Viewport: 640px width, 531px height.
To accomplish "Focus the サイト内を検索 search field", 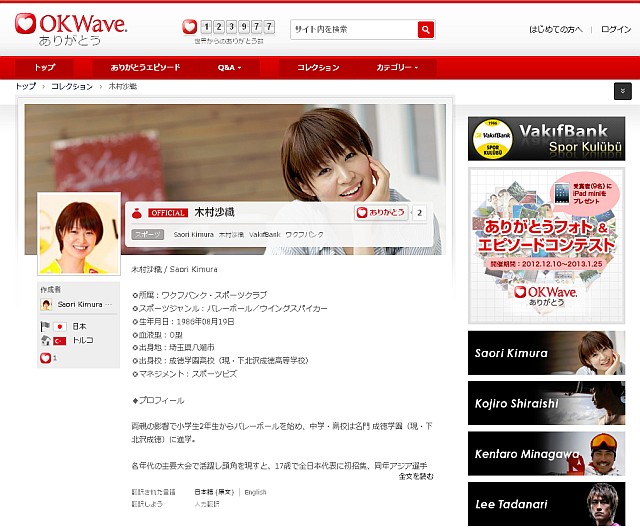I will tap(354, 29).
